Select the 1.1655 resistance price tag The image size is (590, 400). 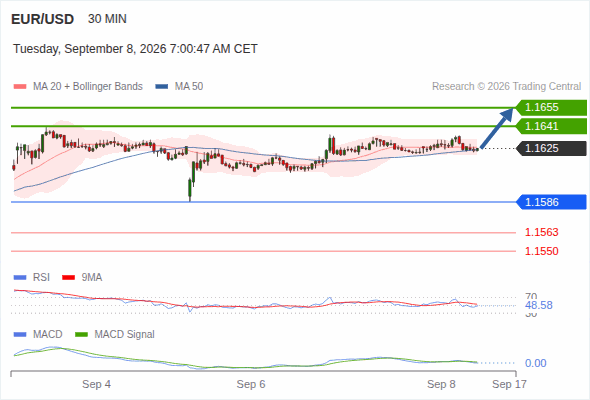point(551,108)
